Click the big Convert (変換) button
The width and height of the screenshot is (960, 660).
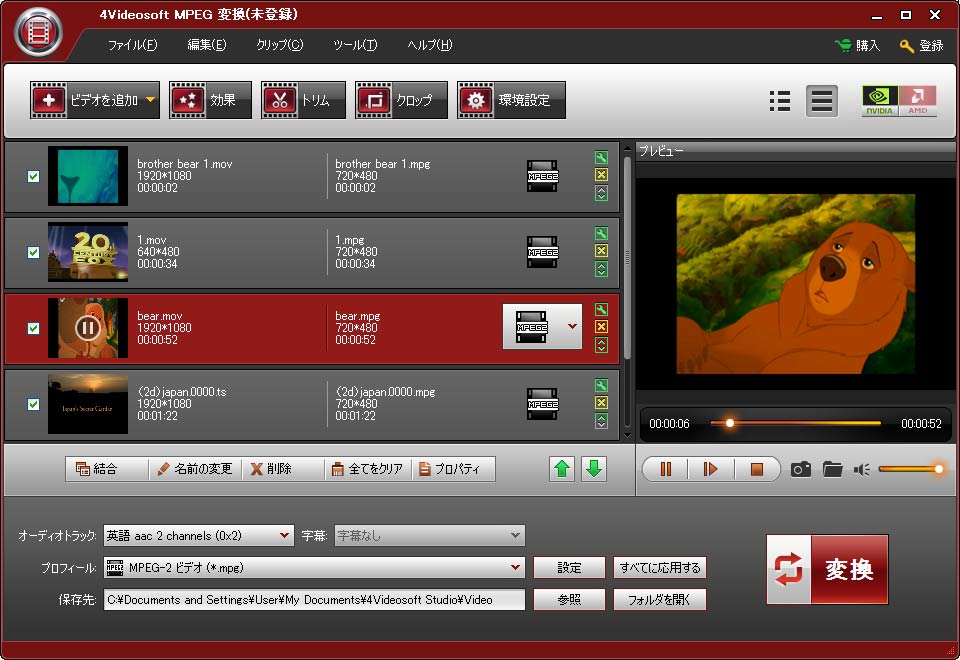click(827, 569)
